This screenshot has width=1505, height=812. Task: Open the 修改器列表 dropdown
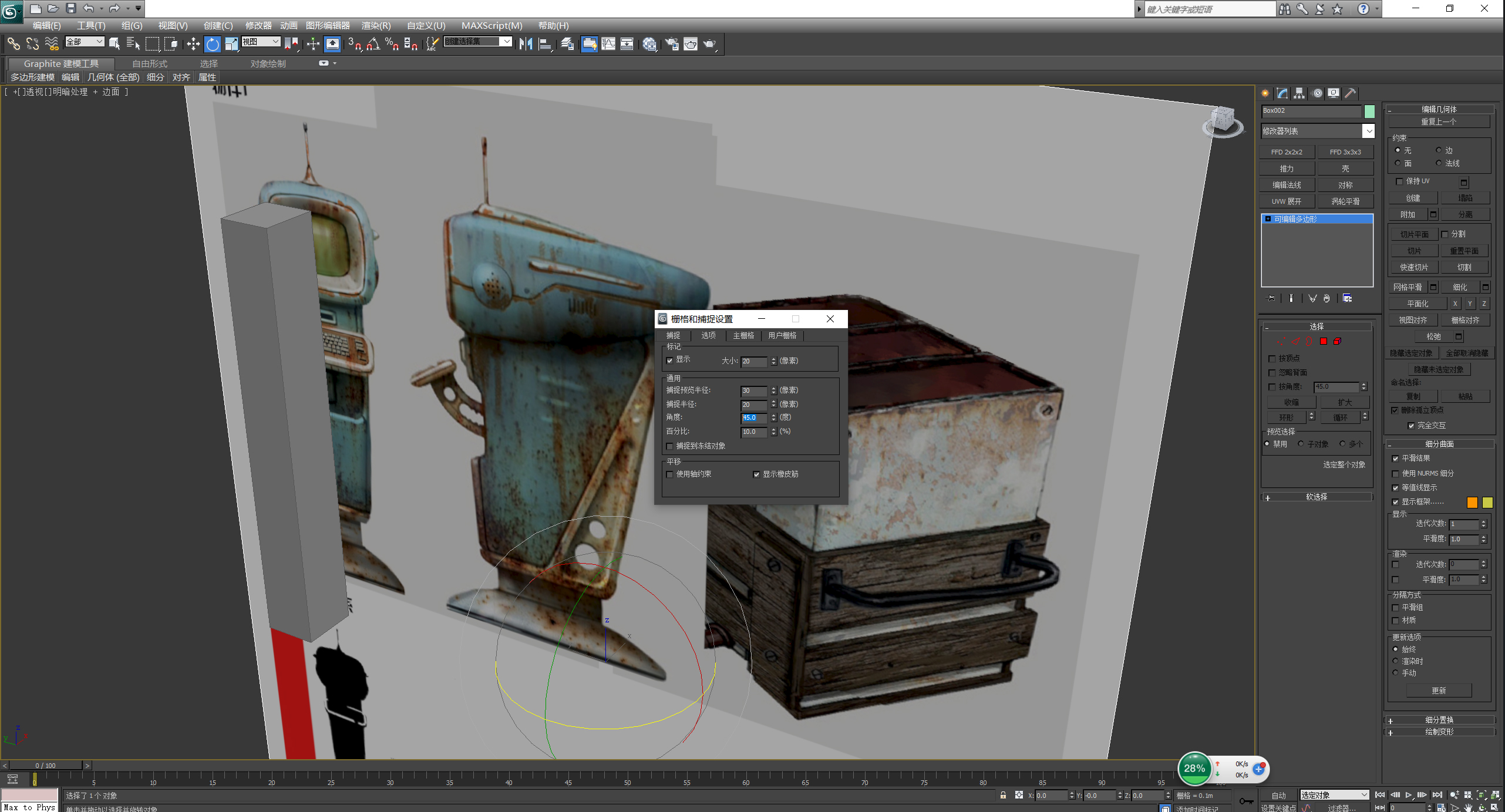(1369, 131)
